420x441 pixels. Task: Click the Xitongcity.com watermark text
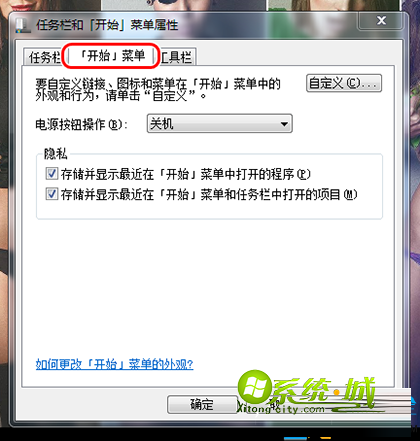pyautogui.click(x=280, y=408)
